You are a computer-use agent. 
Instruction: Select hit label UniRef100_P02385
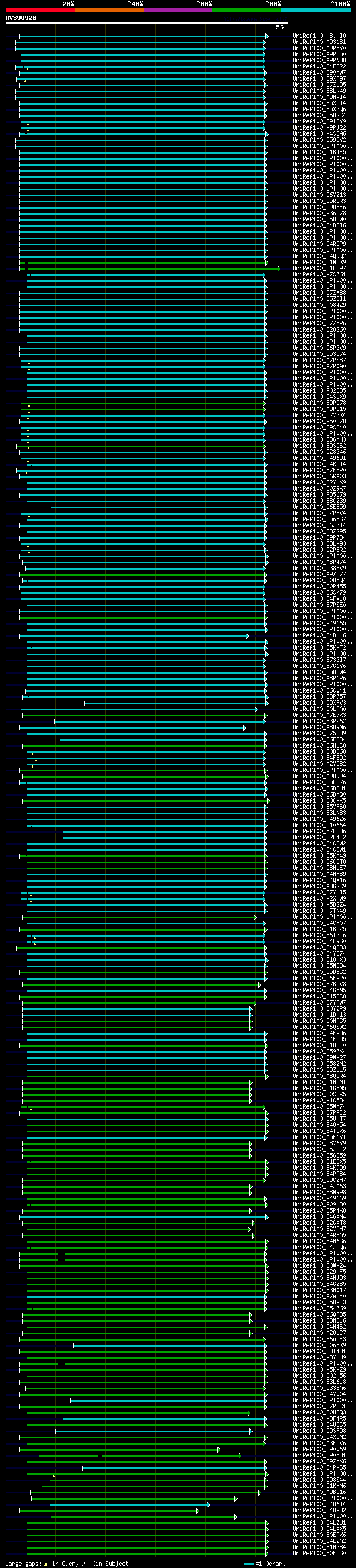[319, 391]
